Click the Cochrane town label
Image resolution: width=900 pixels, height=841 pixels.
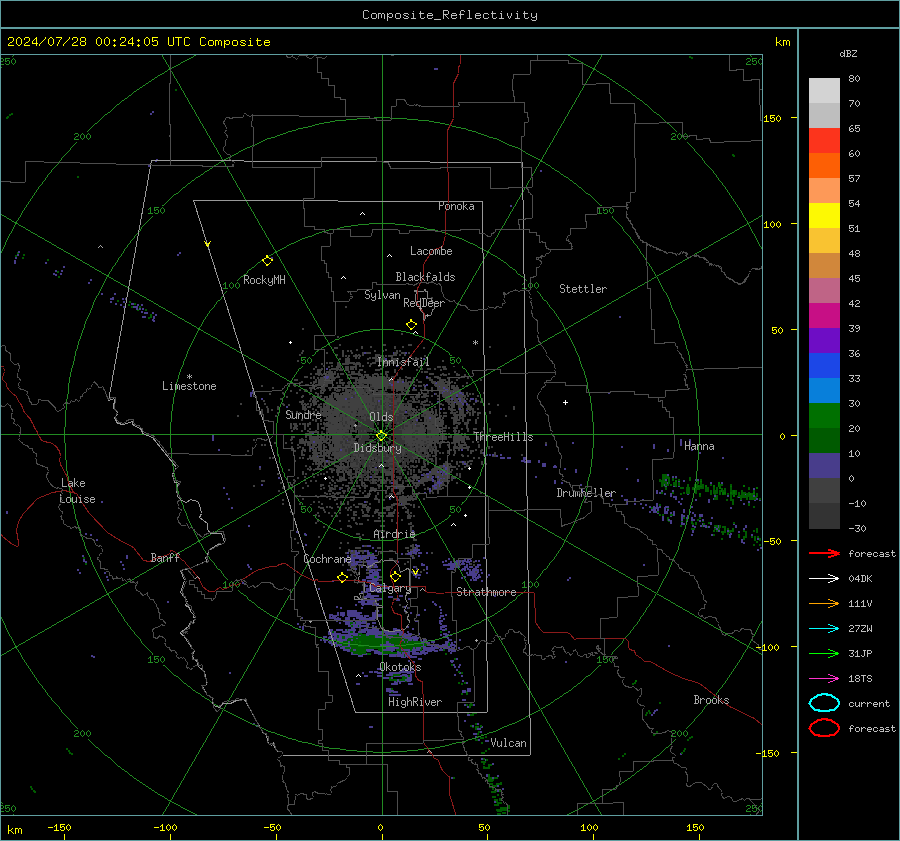(327, 559)
